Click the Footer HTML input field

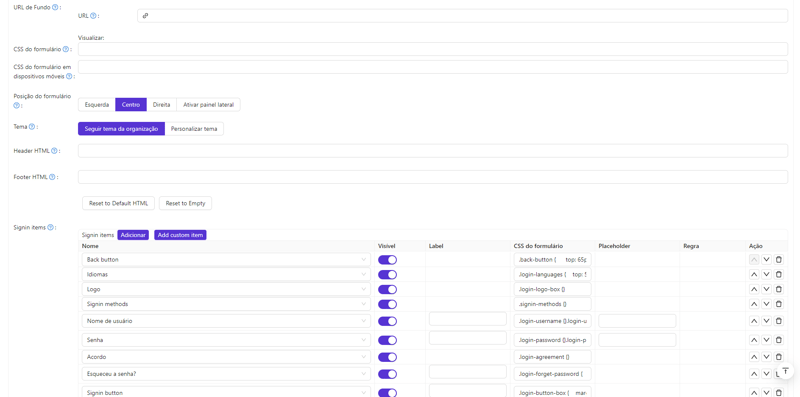(x=433, y=177)
